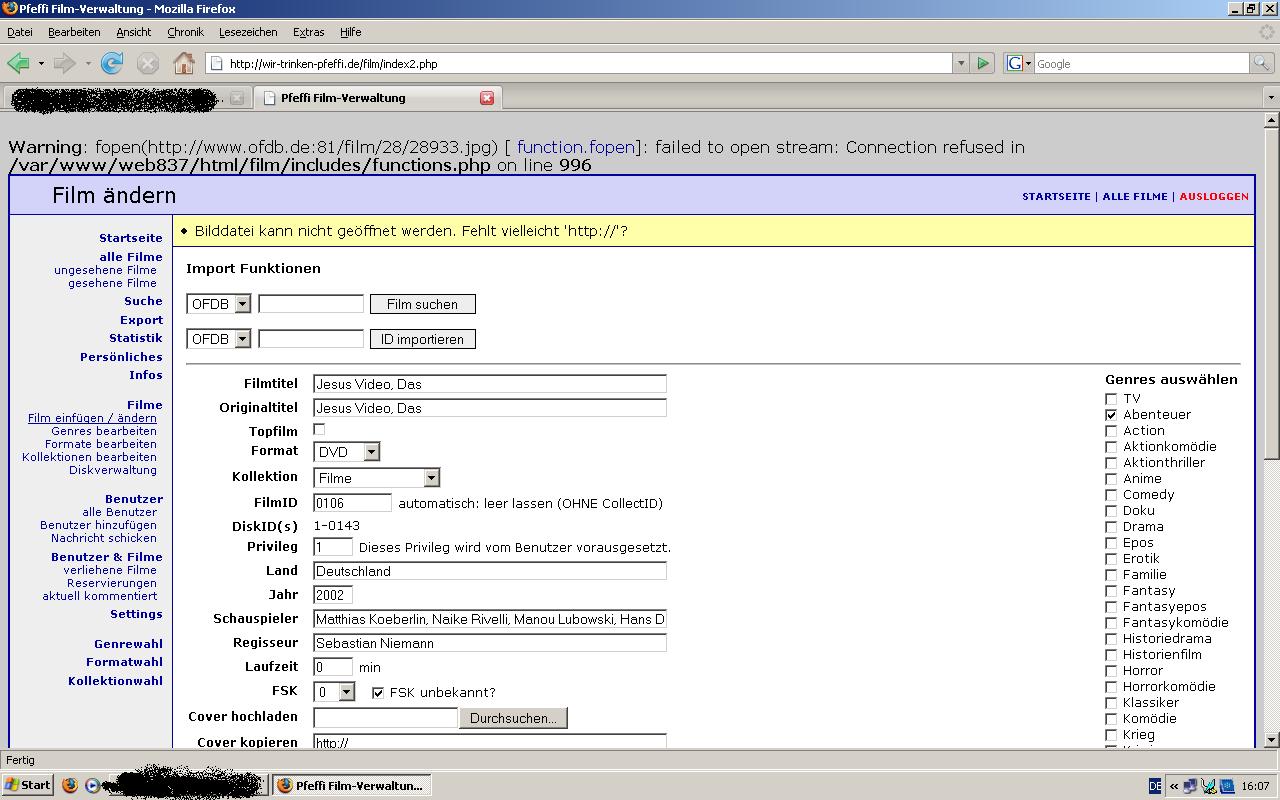Viewport: 1280px width, 800px height.
Task: Click the home icon in toolbar
Action: tap(183, 64)
